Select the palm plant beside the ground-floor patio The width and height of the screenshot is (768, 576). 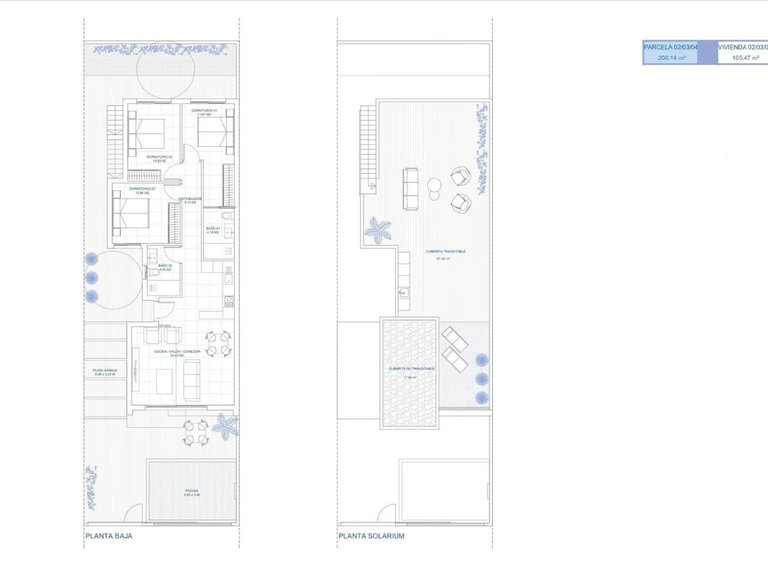point(227,428)
